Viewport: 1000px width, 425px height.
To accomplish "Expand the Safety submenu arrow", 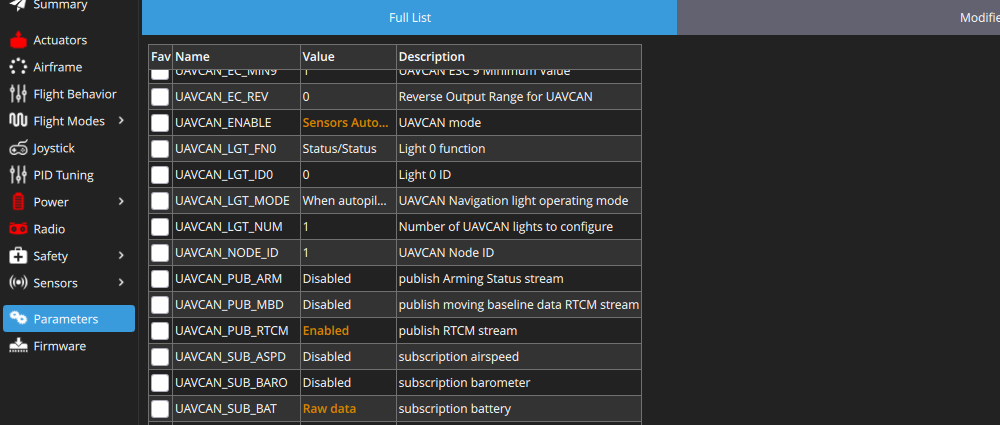I will click(x=121, y=256).
